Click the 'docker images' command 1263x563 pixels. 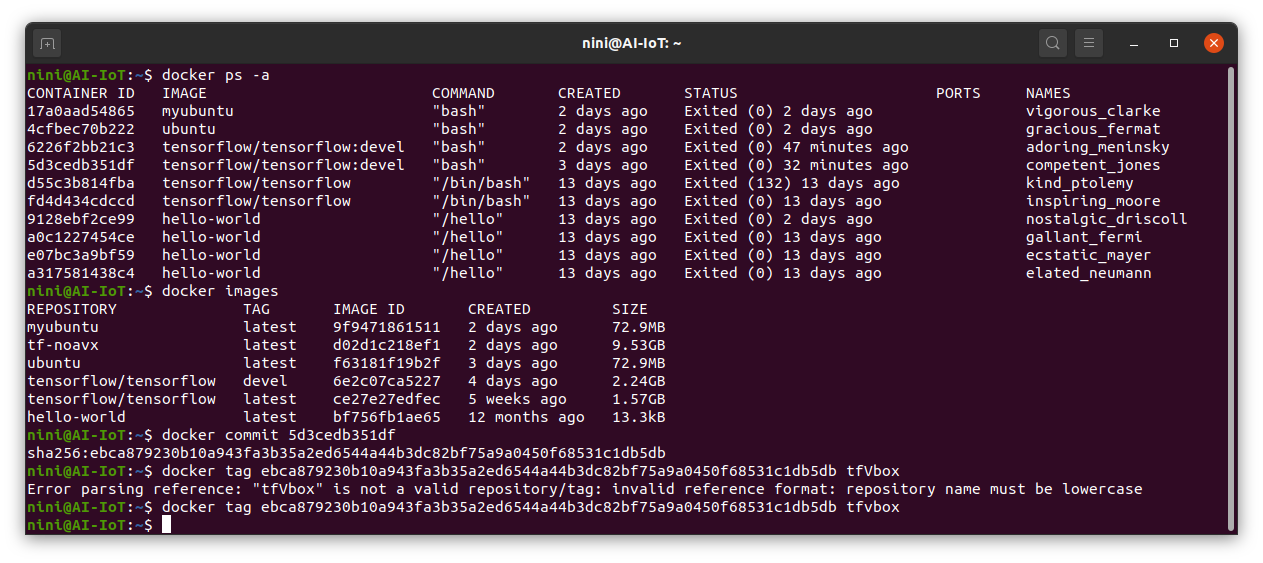tap(220, 291)
